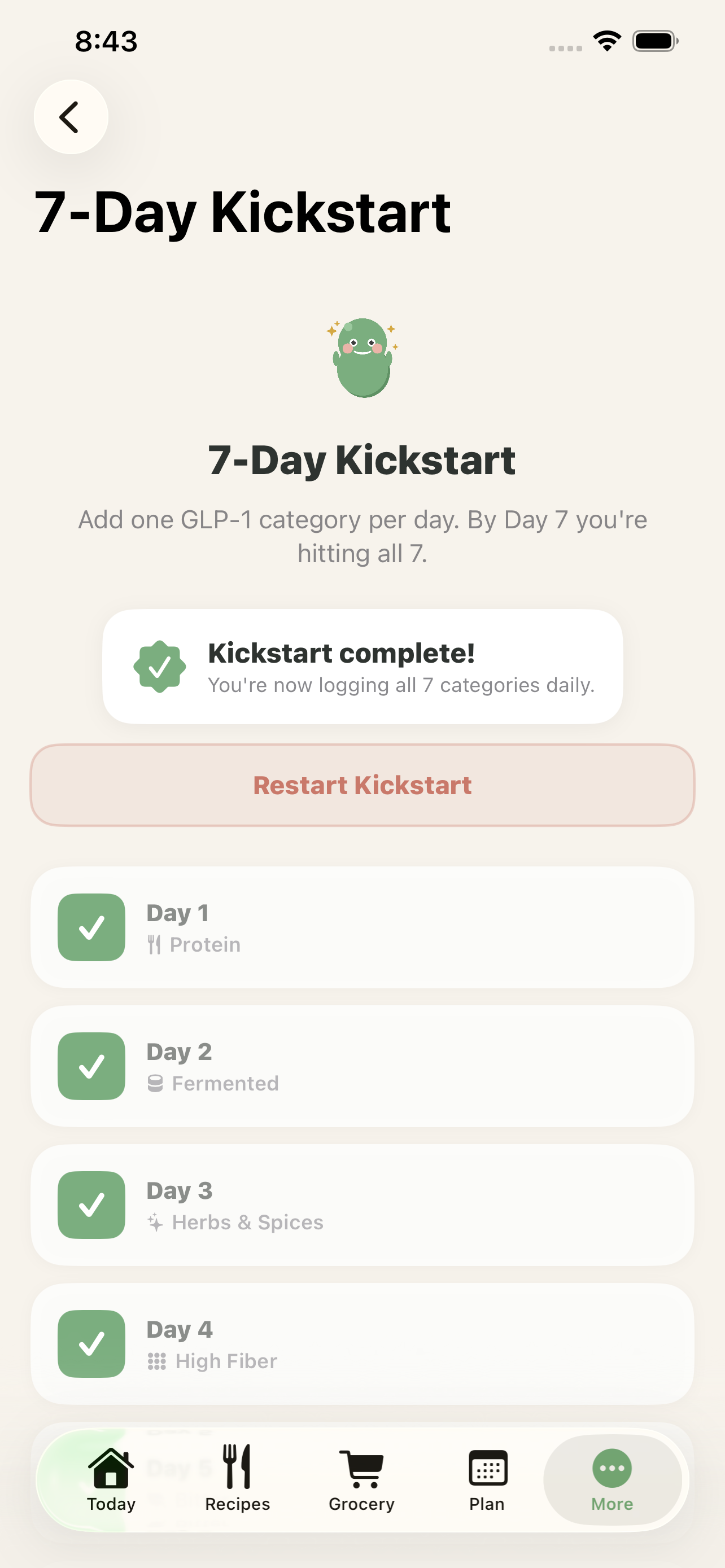Tap the back chevron arrow
Image resolution: width=725 pixels, height=1568 pixels.
pyautogui.click(x=71, y=117)
